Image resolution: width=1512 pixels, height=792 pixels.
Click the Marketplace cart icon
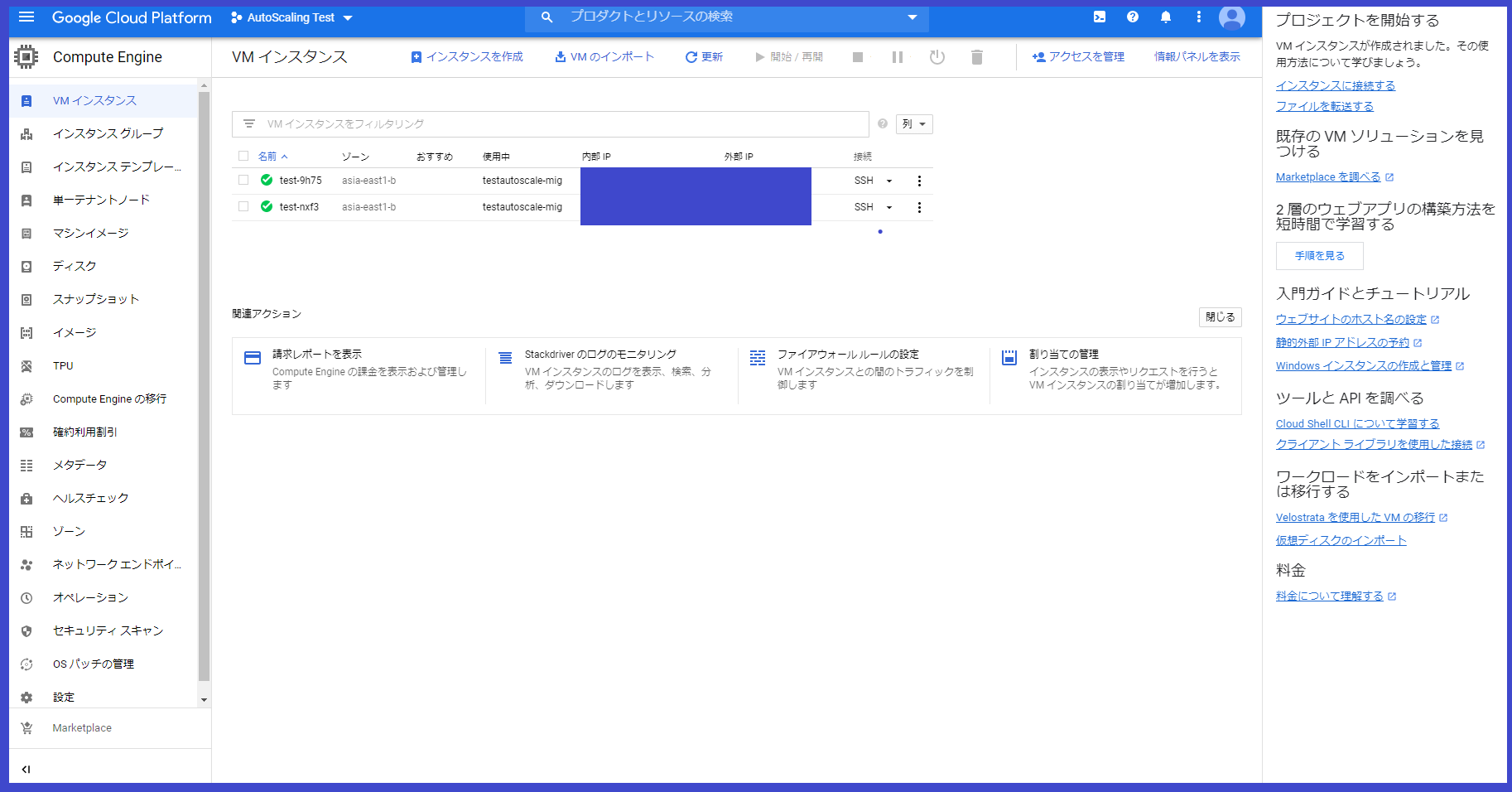pos(26,728)
